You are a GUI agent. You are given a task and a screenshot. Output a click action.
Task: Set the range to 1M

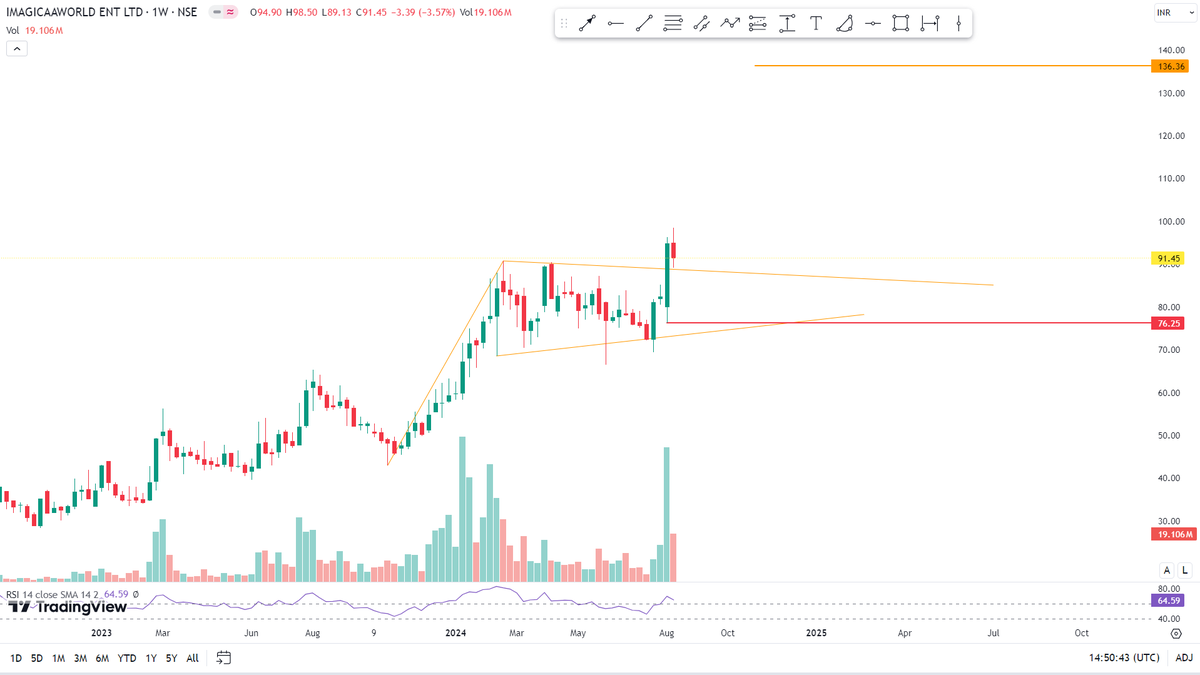pyautogui.click(x=59, y=658)
